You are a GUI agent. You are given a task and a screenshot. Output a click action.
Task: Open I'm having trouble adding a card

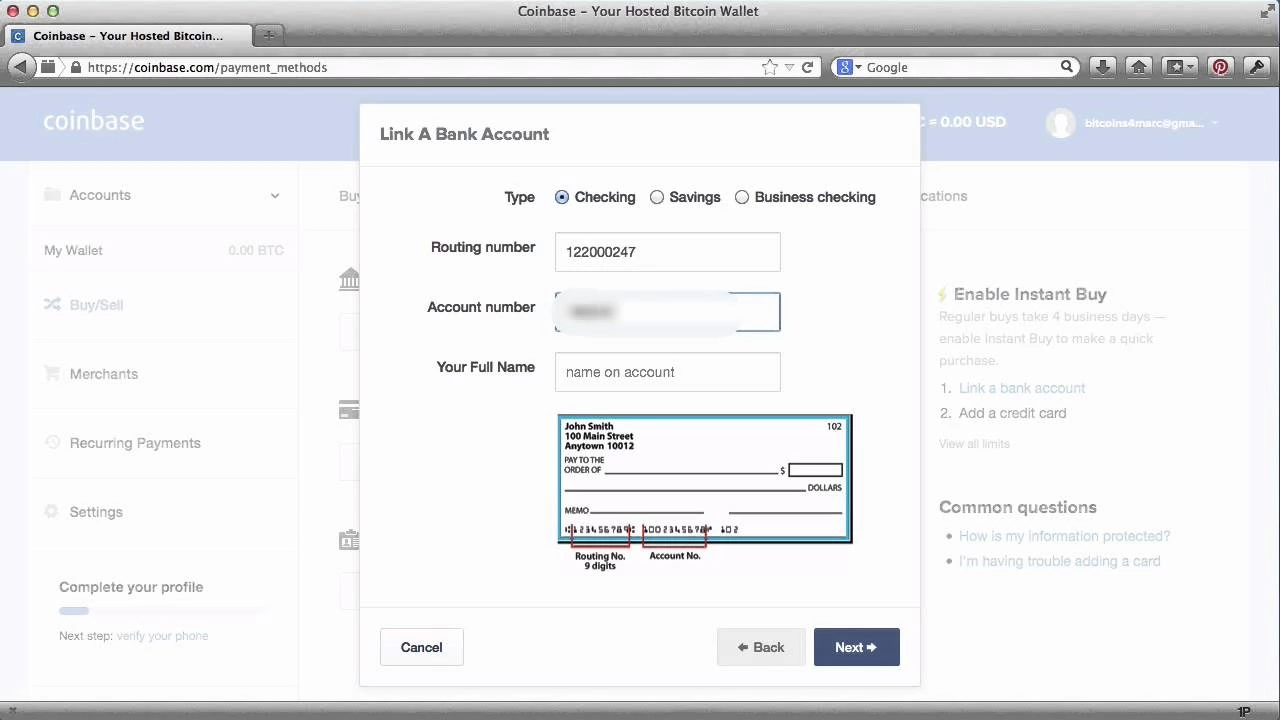point(1059,561)
